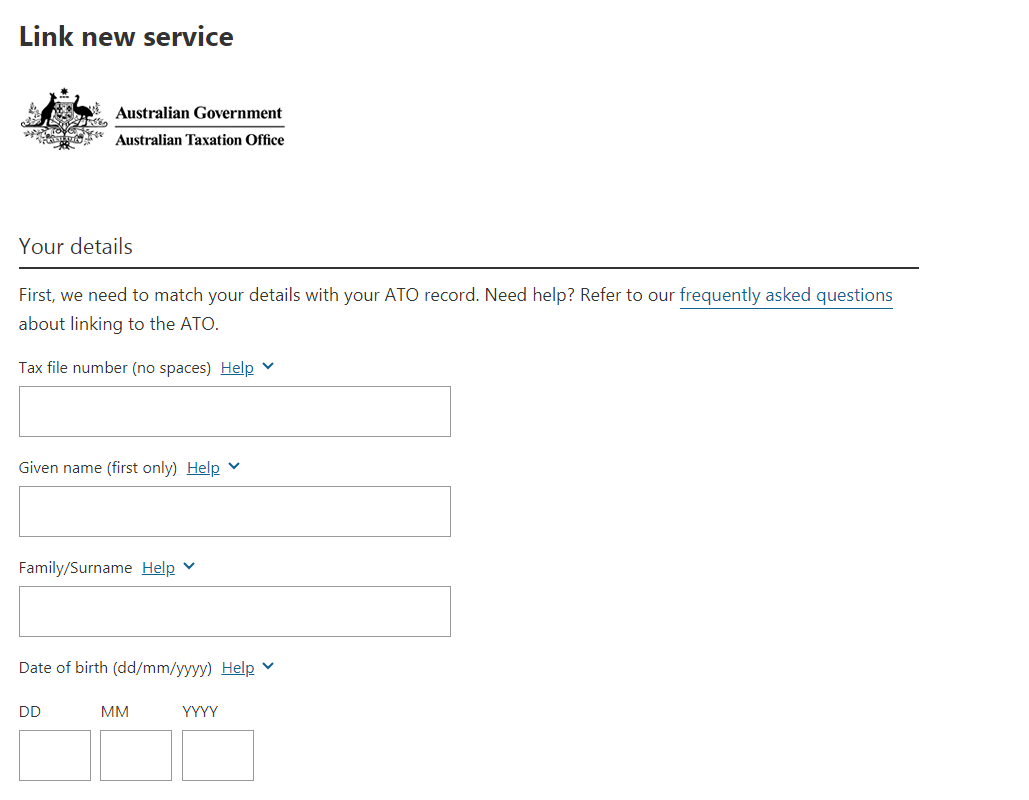
Task: Focus the Given name text box
Action: [x=235, y=511]
